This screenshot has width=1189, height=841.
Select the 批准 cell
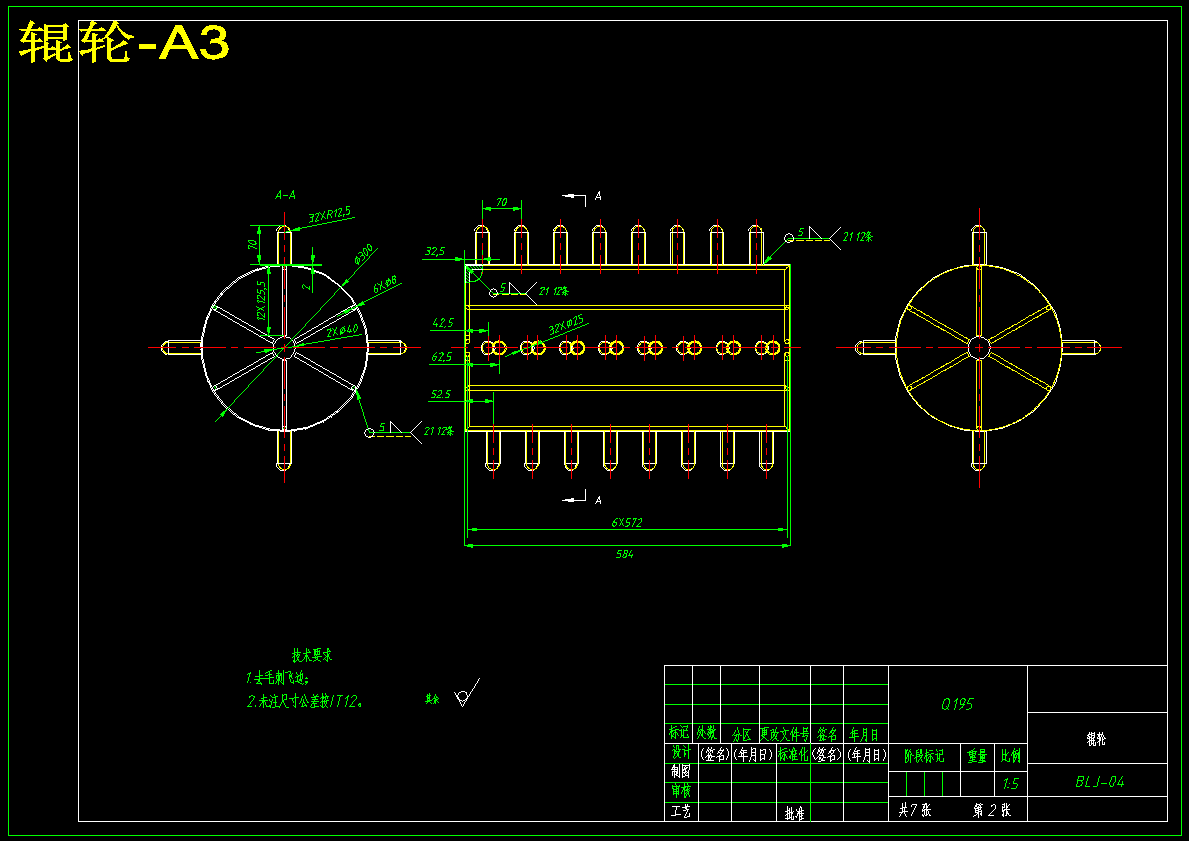(795, 813)
